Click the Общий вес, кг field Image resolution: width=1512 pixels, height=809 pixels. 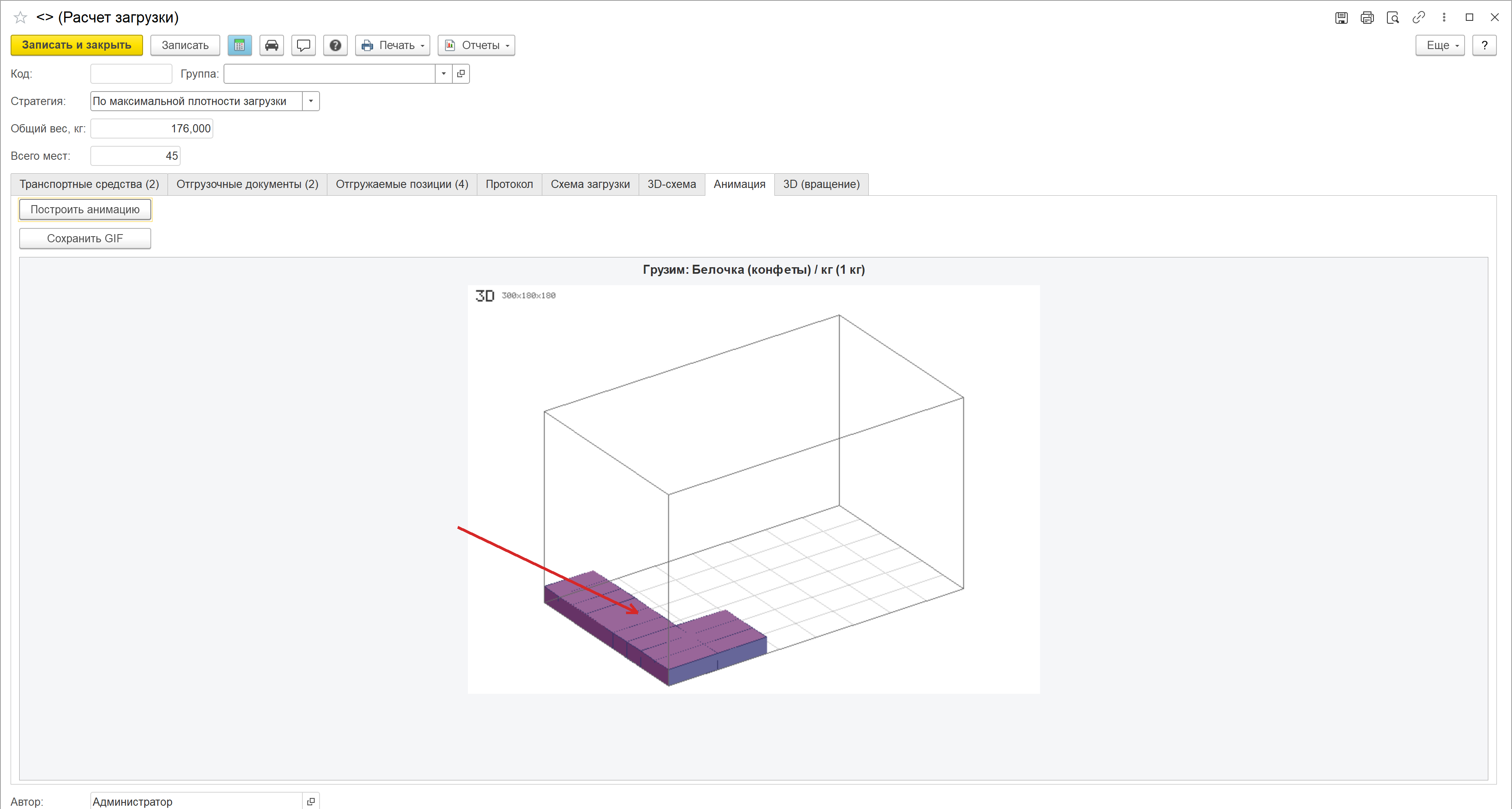pos(152,128)
